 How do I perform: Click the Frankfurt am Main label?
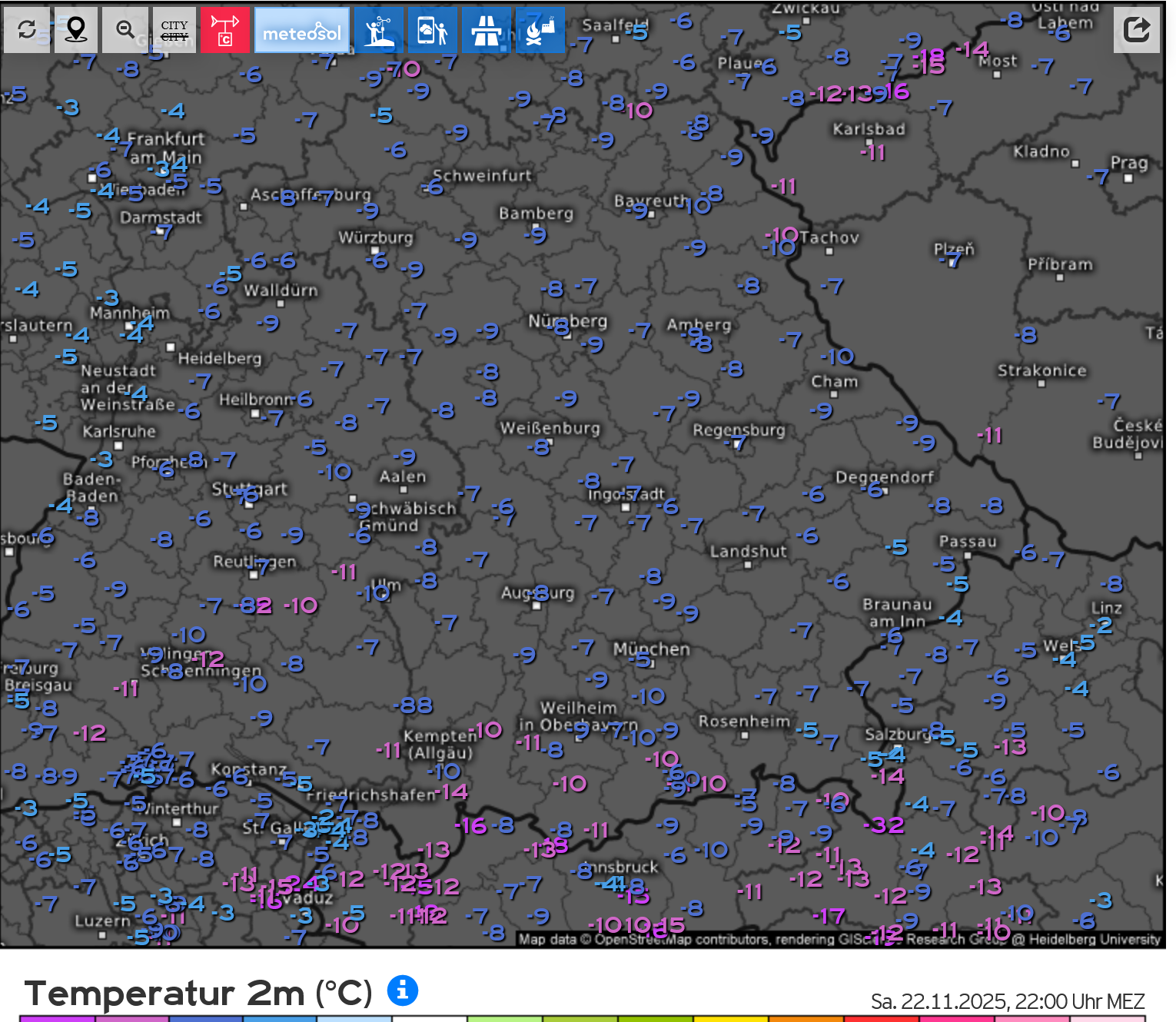point(165,148)
